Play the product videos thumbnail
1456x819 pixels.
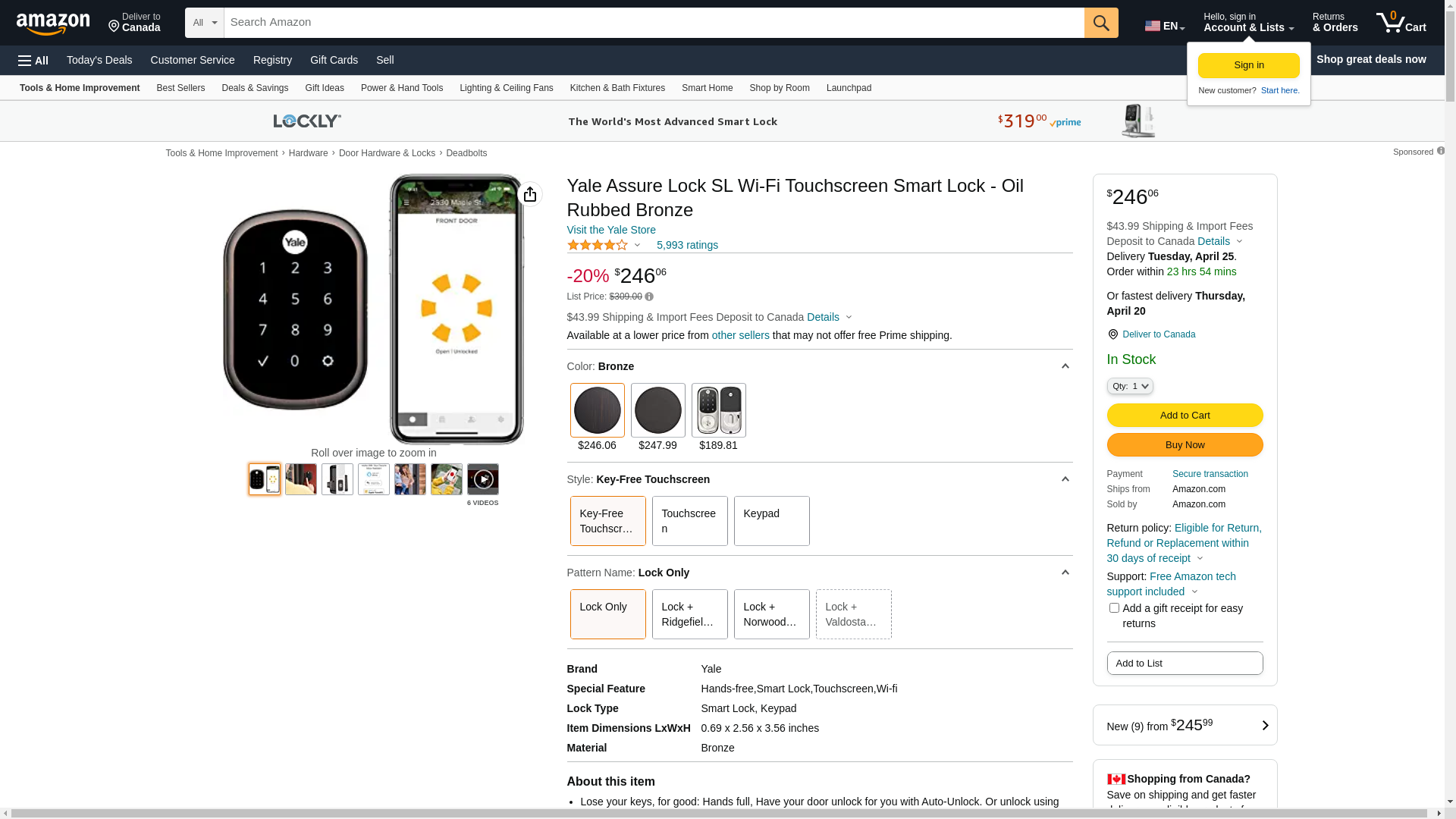(x=482, y=479)
